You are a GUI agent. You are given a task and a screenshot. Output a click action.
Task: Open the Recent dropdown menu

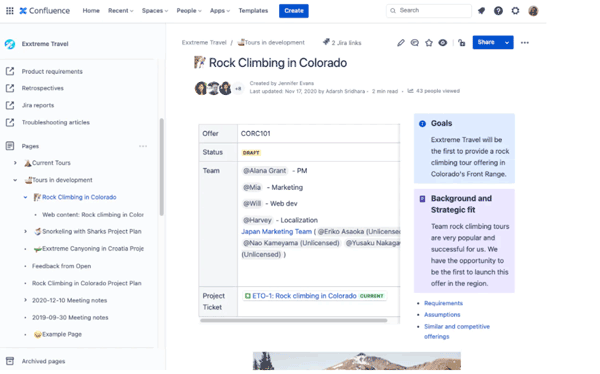coord(121,11)
